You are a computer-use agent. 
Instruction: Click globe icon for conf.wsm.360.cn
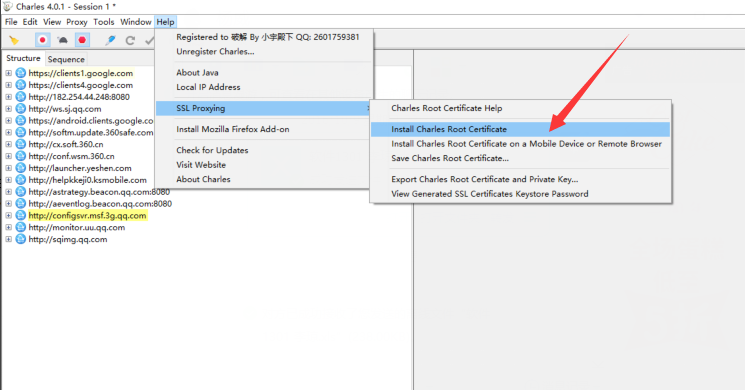[20, 156]
